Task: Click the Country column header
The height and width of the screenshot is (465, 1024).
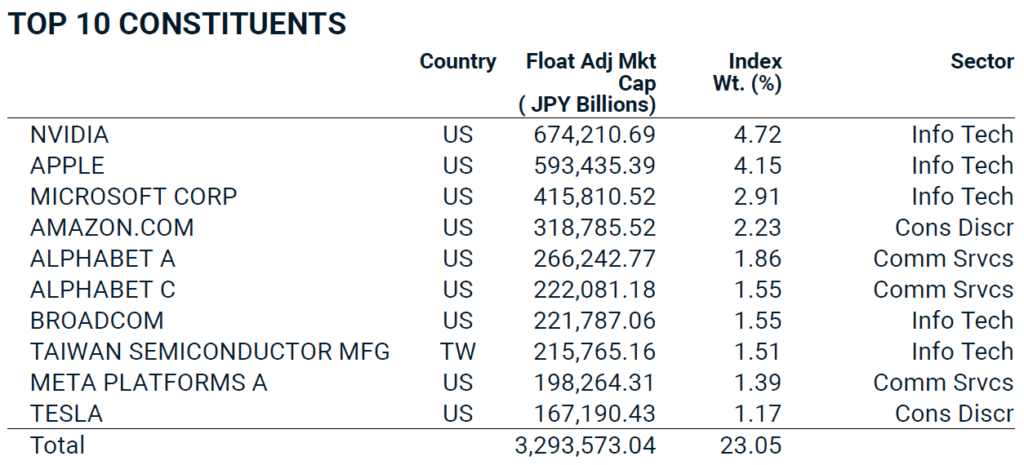Action: pyautogui.click(x=457, y=62)
